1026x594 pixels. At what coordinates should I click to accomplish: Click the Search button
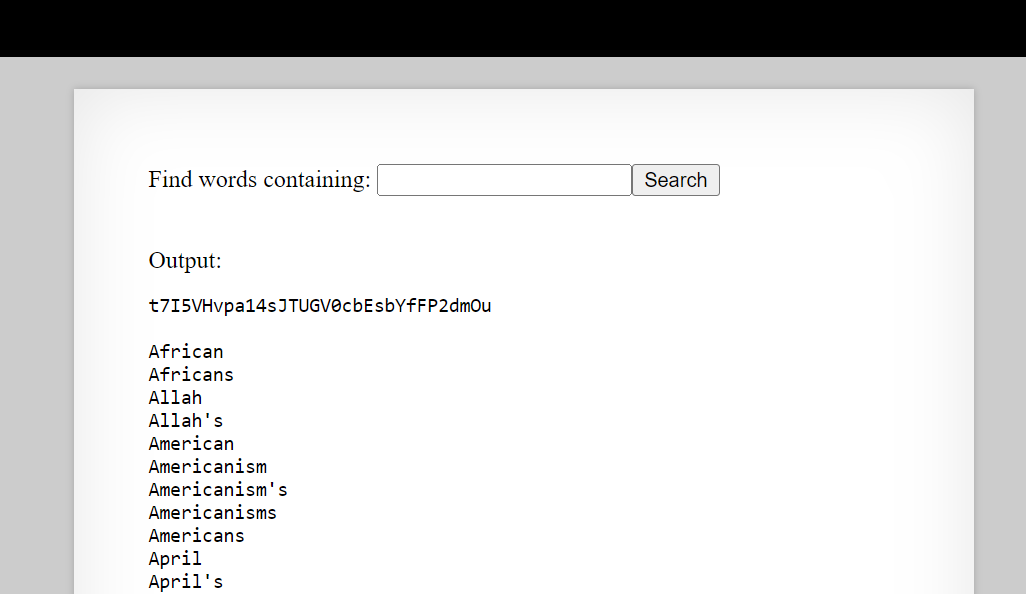675,180
